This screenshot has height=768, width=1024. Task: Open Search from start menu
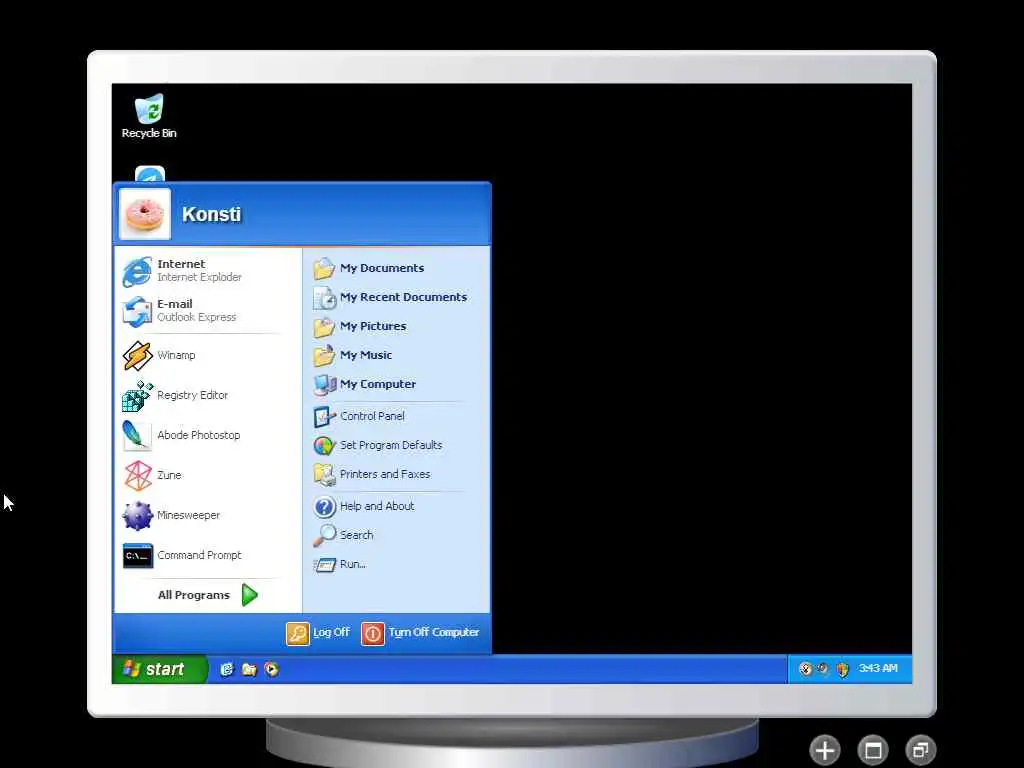click(397, 535)
